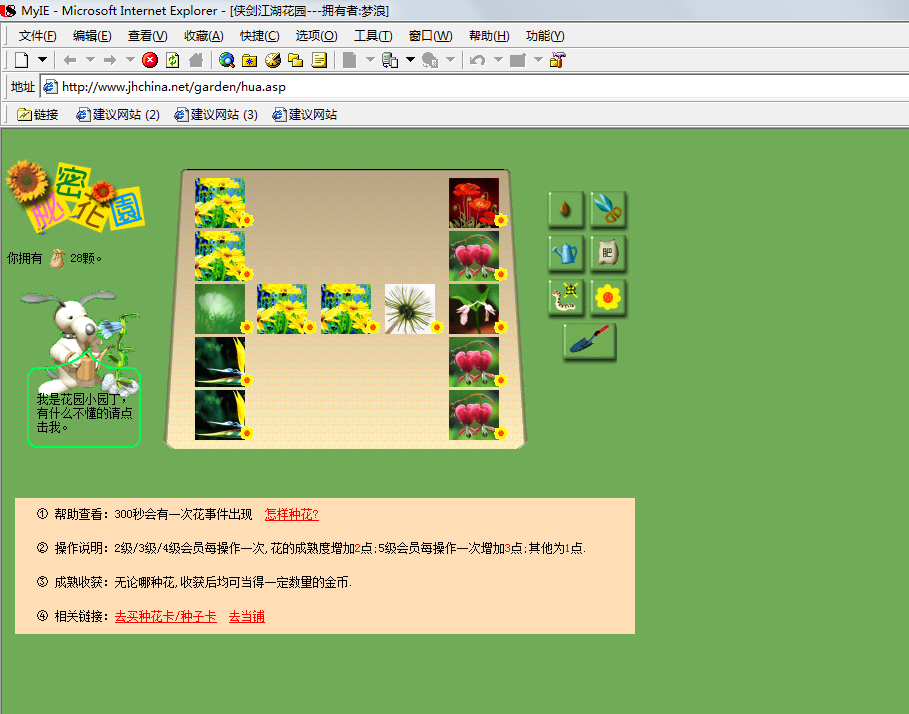Select the seed planting tool
This screenshot has width=909, height=714.
(566, 209)
